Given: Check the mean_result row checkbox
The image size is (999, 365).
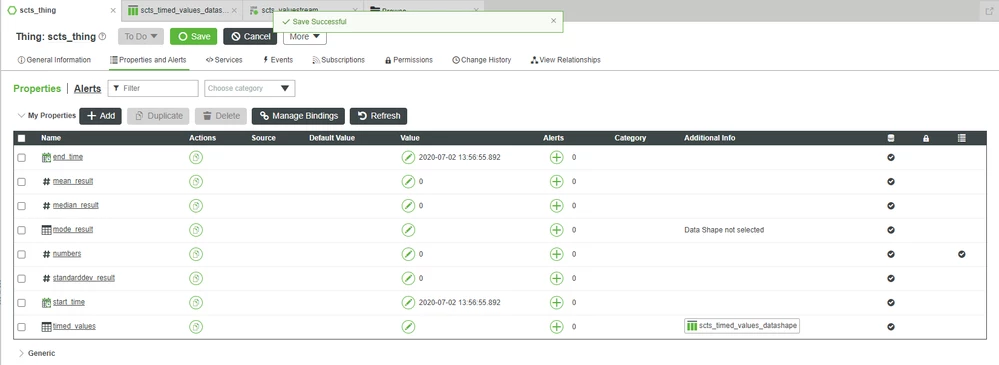Looking at the screenshot, I should pos(22,182).
